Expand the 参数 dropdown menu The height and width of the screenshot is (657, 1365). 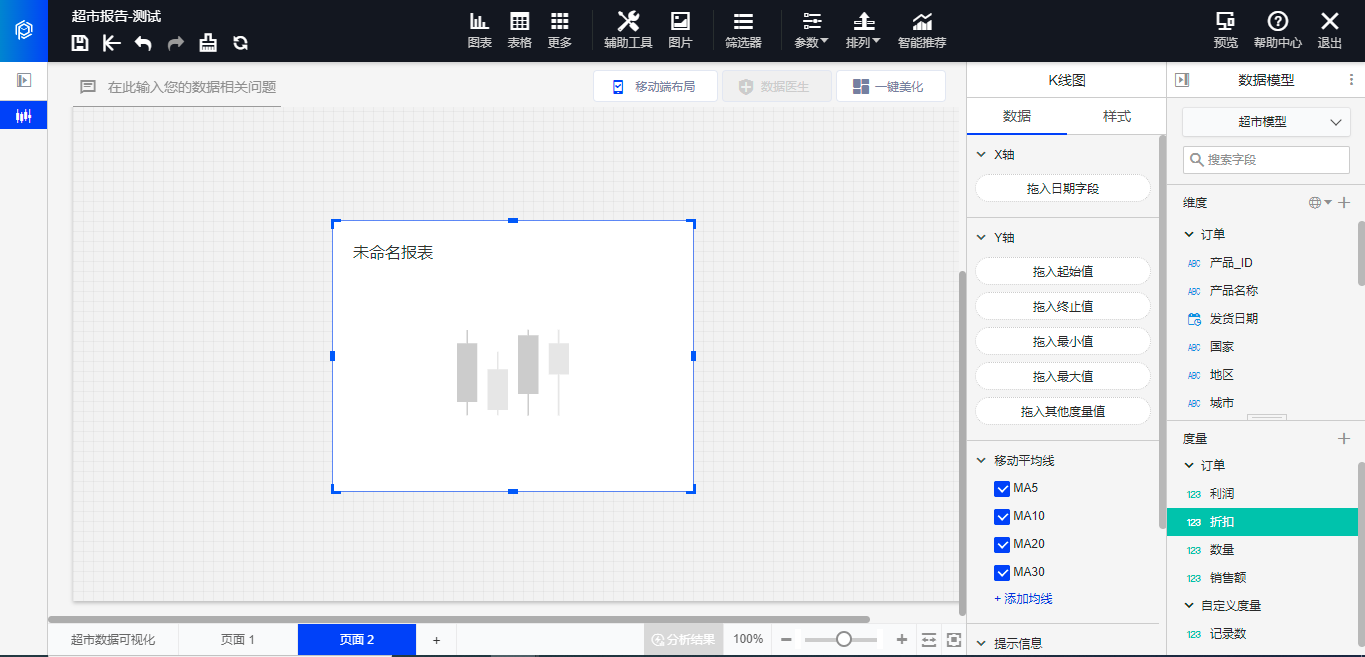pyautogui.click(x=811, y=30)
